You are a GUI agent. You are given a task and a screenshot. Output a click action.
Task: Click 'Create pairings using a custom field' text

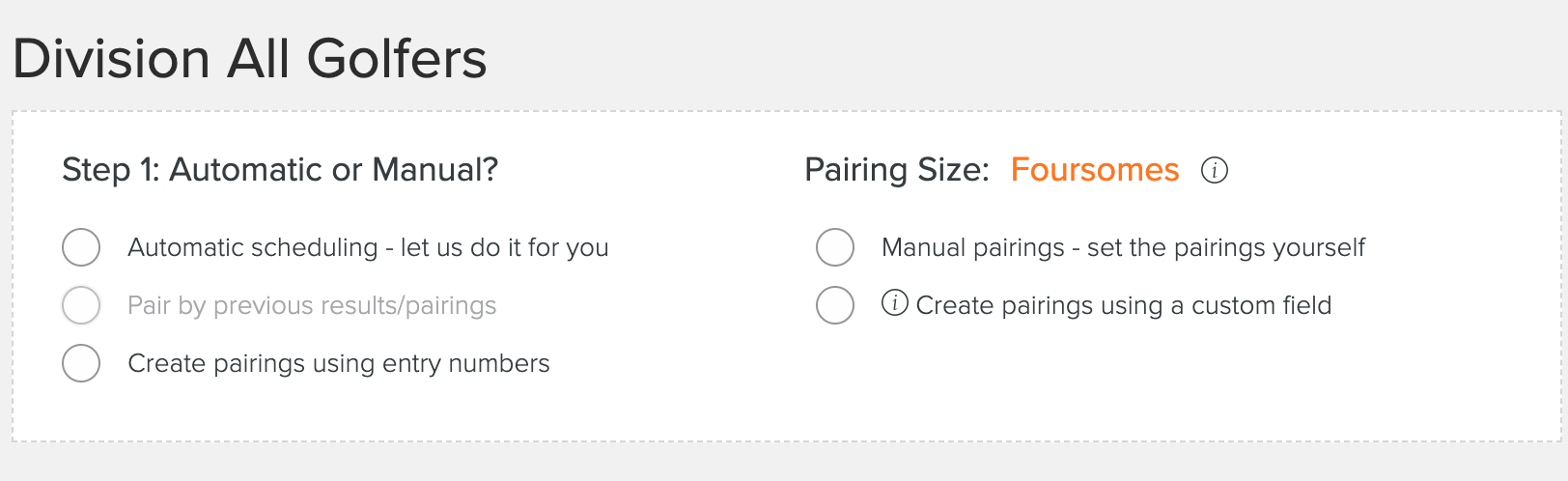click(1123, 306)
